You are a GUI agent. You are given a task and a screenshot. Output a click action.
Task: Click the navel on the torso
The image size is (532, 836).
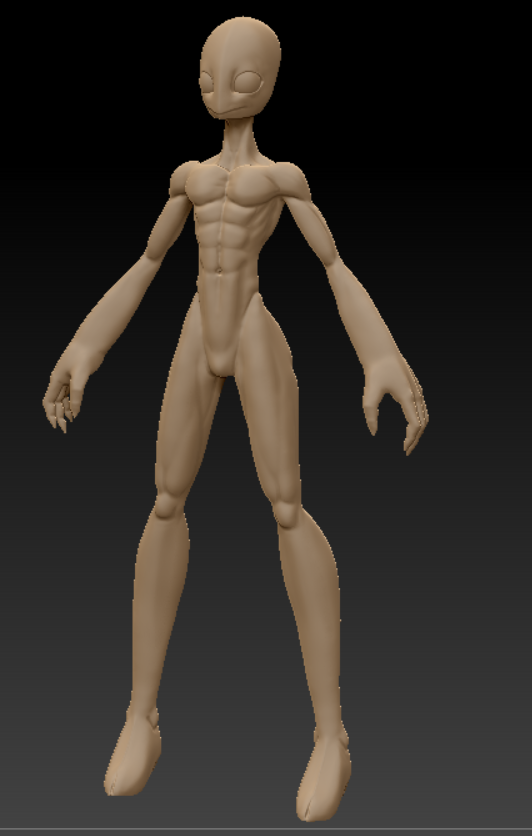[219, 271]
